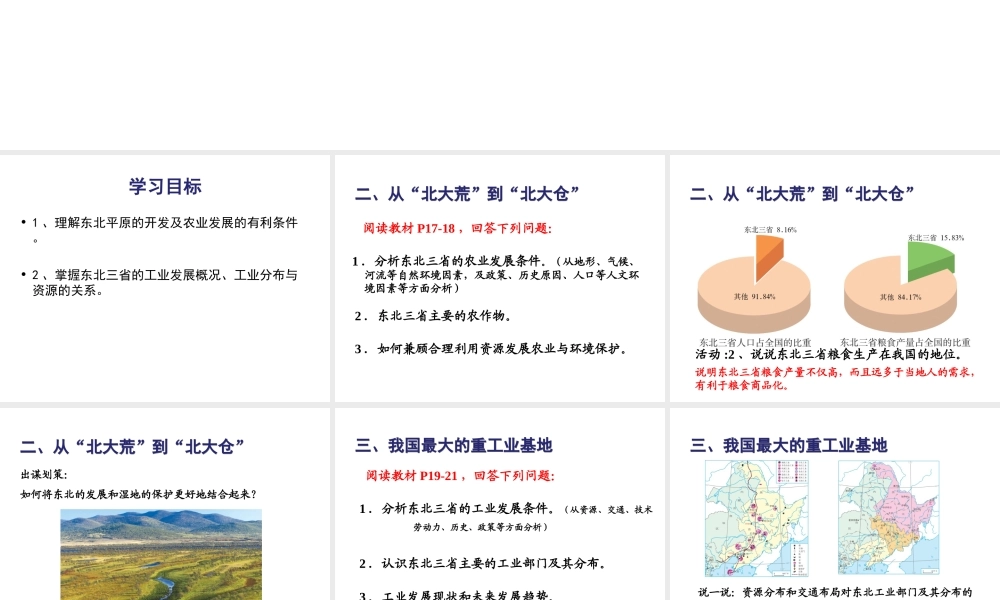Click the red 阅读教材 P19-21 heading
Viewport: 1000px width, 600px height.
460,476
